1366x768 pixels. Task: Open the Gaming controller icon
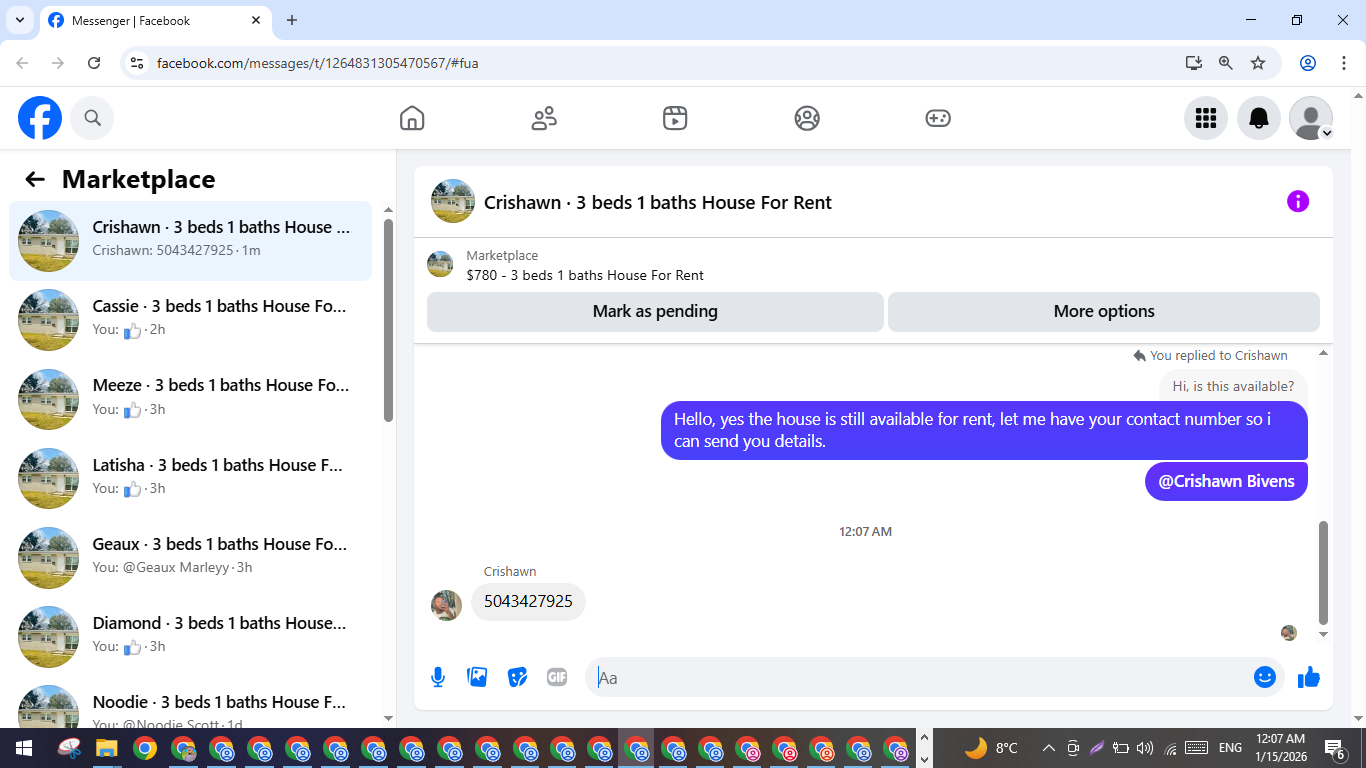click(x=938, y=118)
